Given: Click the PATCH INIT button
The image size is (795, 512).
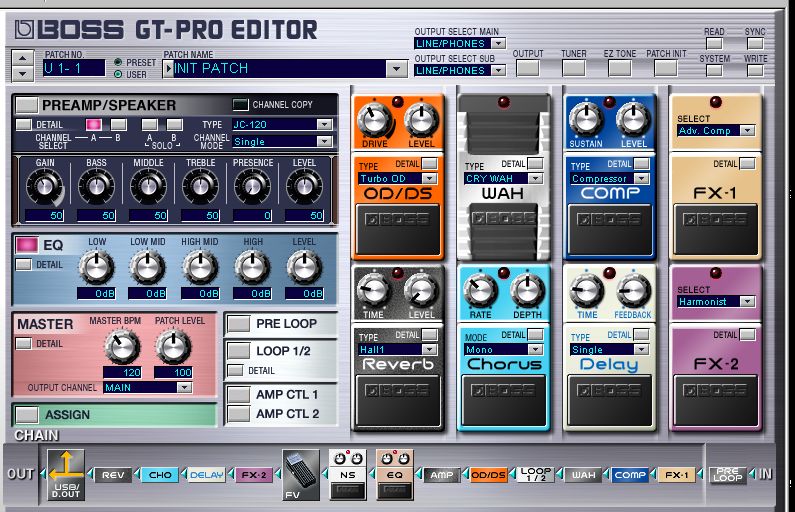Looking at the screenshot, I should [x=666, y=68].
